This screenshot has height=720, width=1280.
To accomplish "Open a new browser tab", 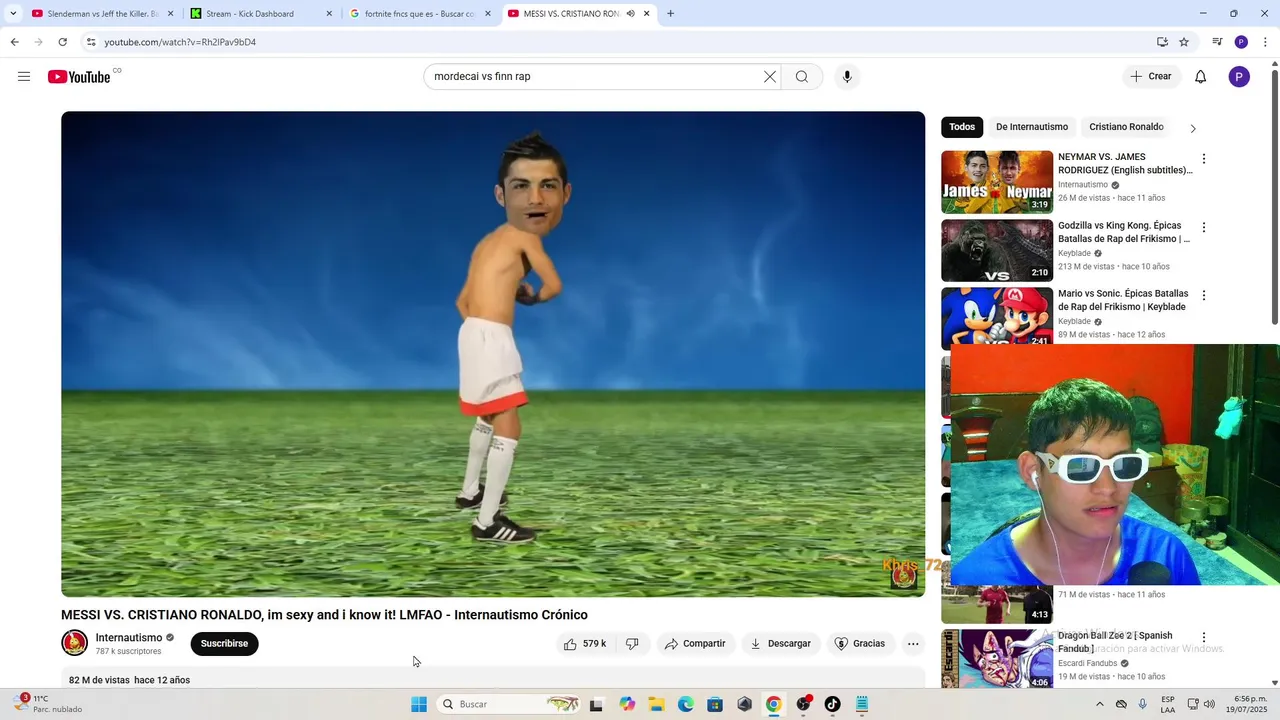I will click(670, 14).
